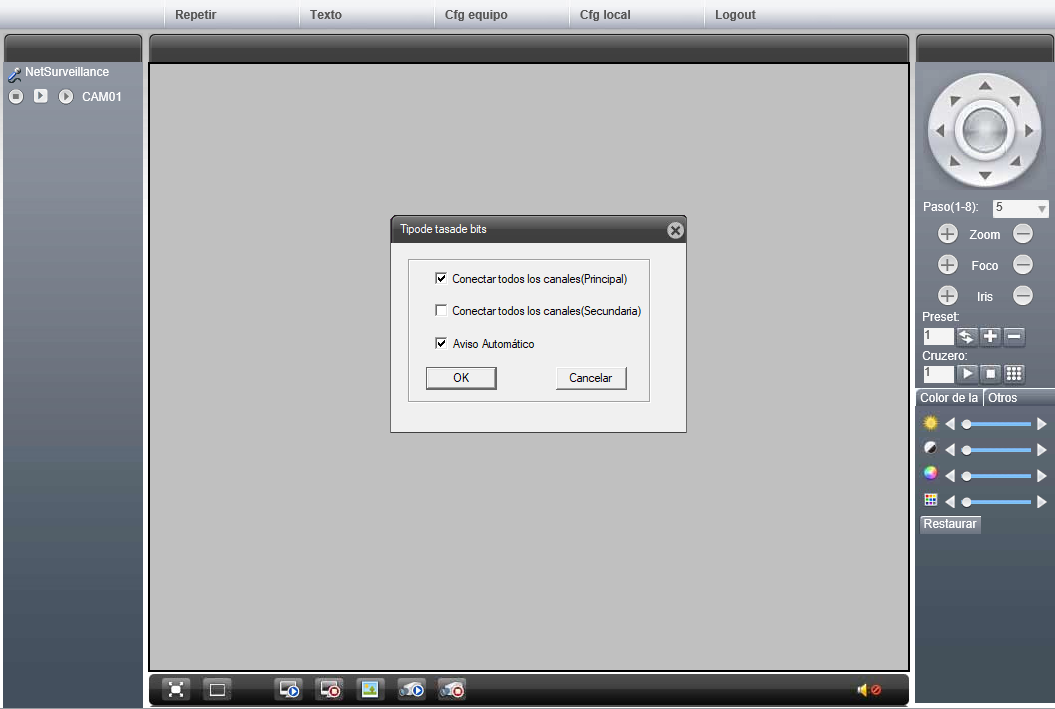Click the Zoom plus button
Viewport: 1055px width, 709px height.
point(947,235)
